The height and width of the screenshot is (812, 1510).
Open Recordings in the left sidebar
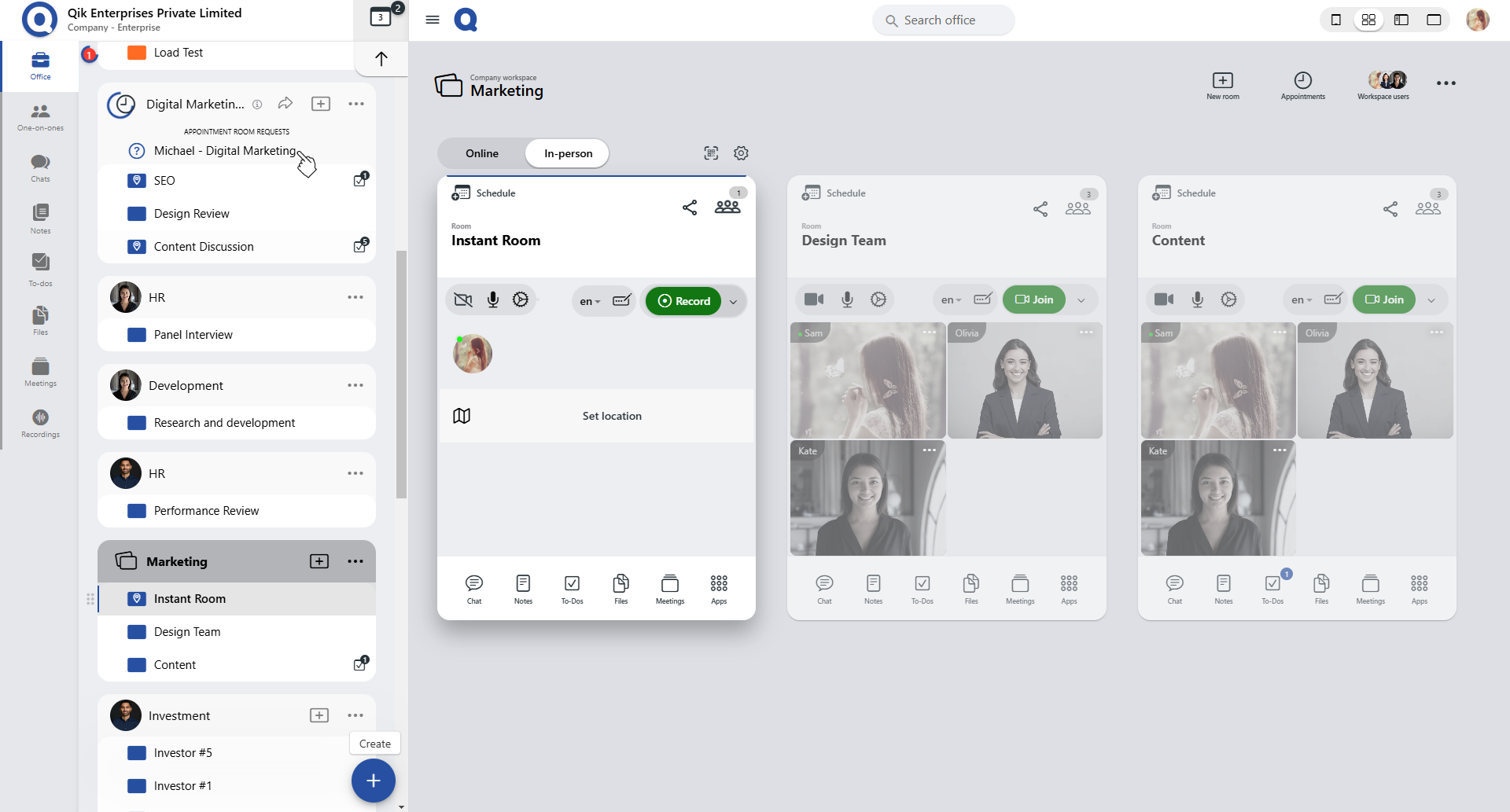(40, 423)
